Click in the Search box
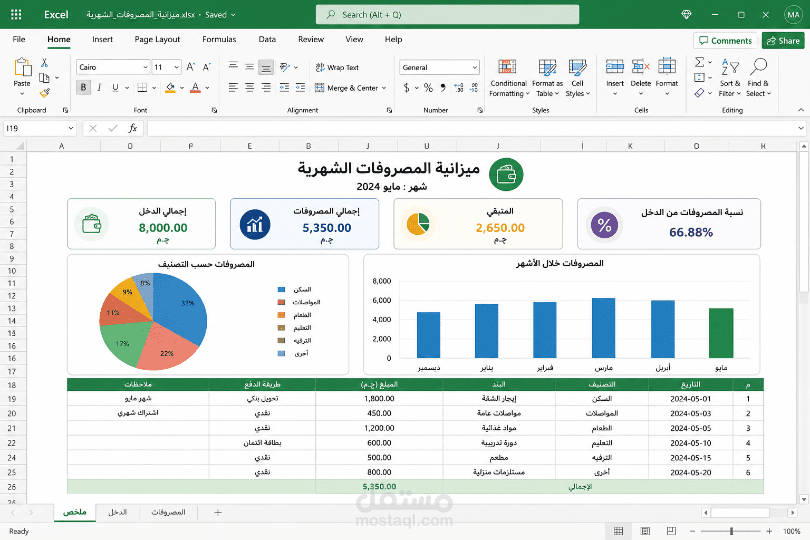The width and height of the screenshot is (810, 540). (447, 14)
